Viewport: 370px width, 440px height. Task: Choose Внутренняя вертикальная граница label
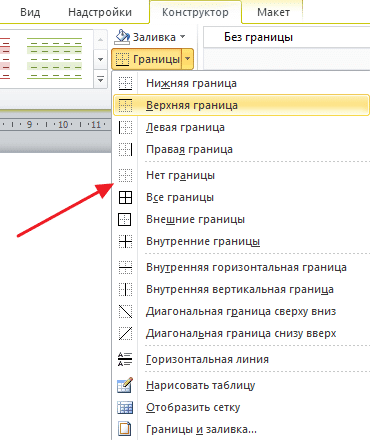point(240,289)
